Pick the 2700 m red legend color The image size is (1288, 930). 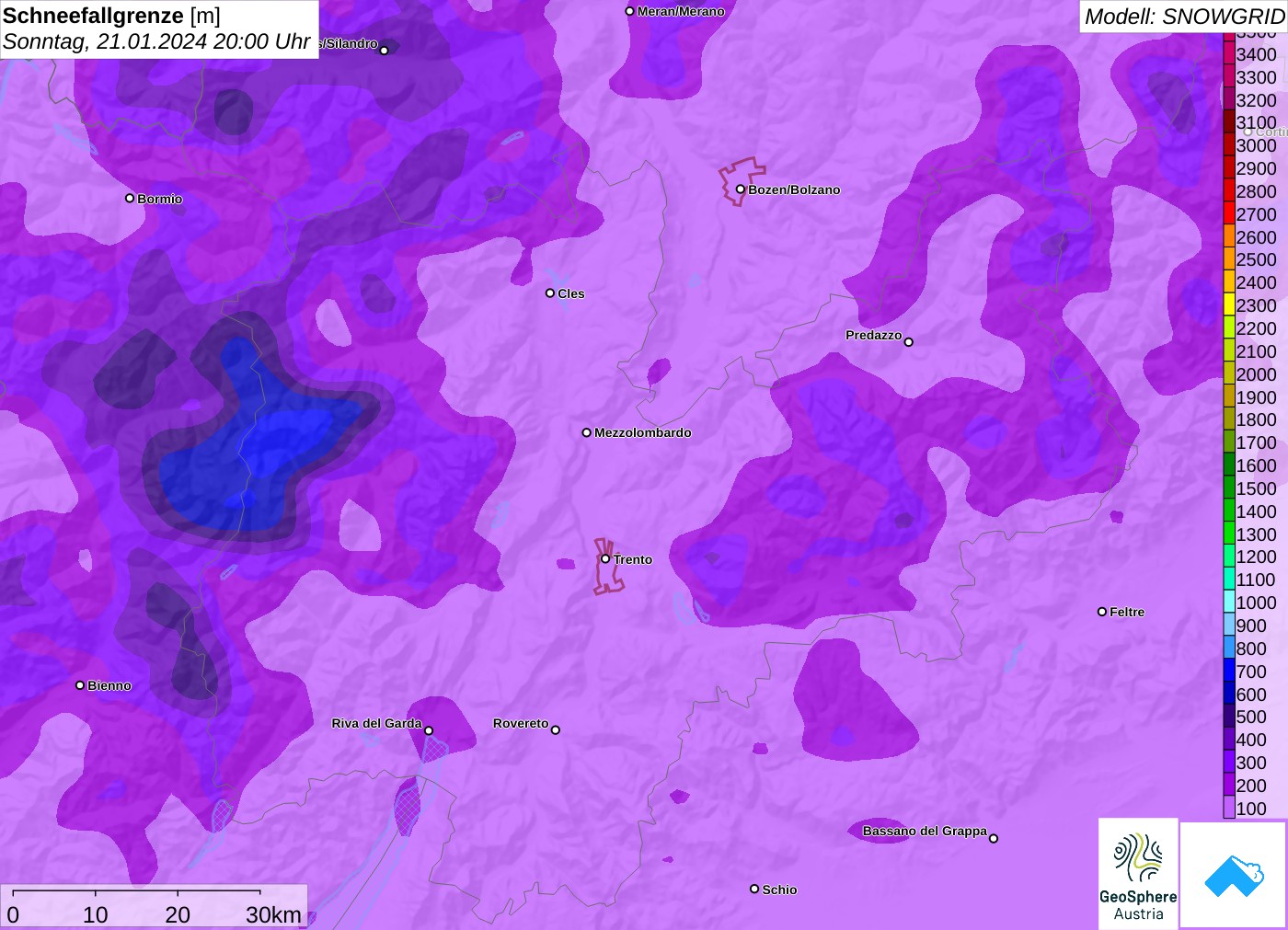click(x=1229, y=214)
